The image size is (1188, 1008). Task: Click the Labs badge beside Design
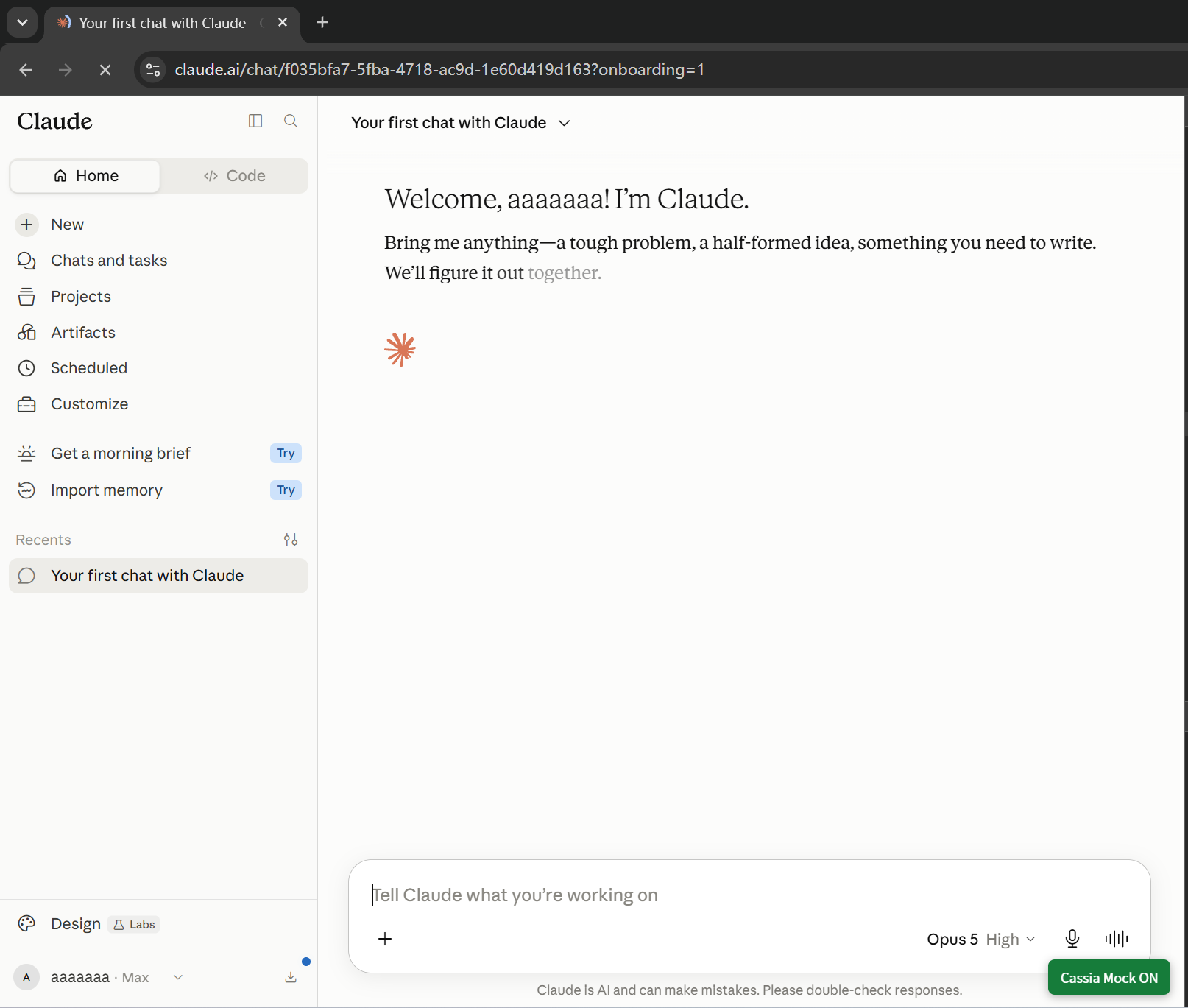tap(134, 925)
